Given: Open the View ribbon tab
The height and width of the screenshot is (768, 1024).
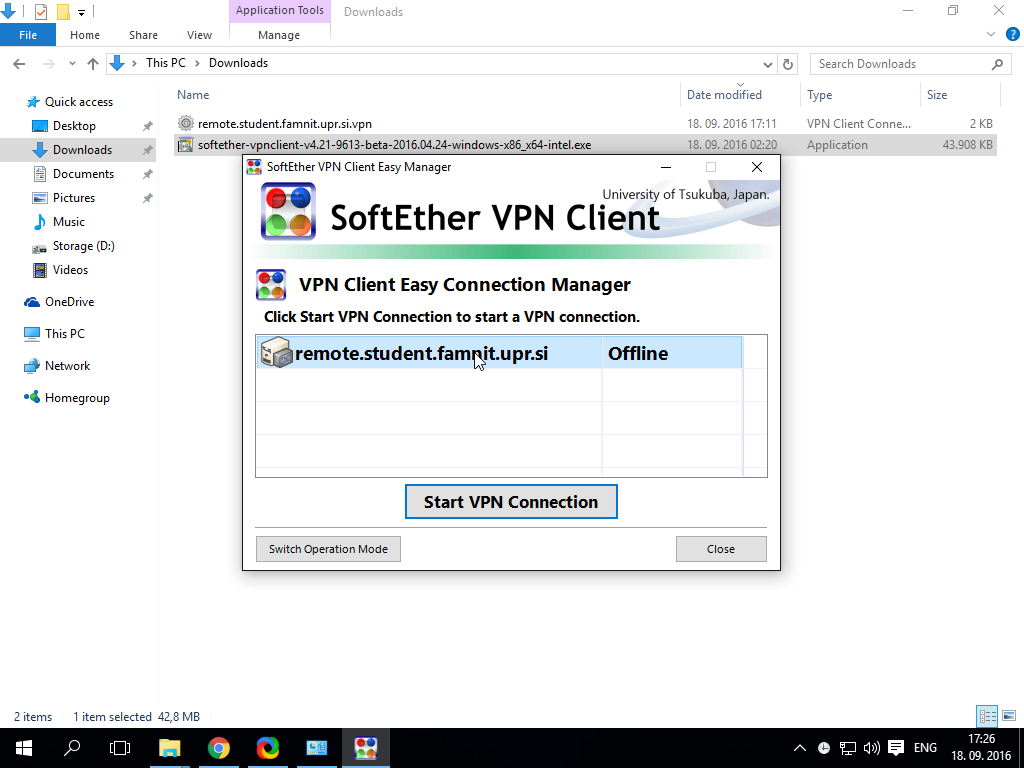Looking at the screenshot, I should (x=199, y=35).
